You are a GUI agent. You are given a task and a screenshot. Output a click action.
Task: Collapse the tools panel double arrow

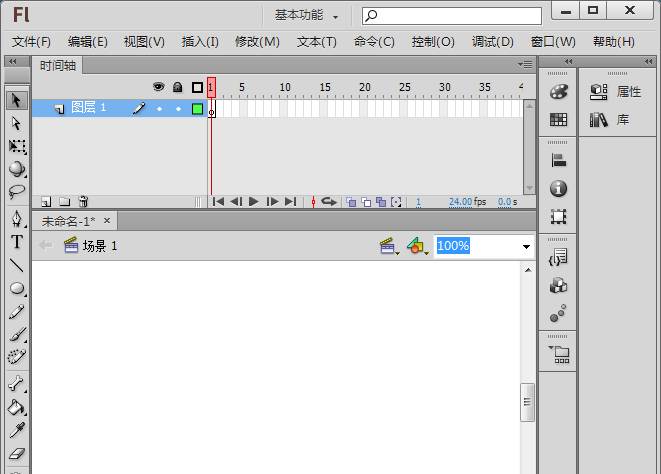[13, 62]
